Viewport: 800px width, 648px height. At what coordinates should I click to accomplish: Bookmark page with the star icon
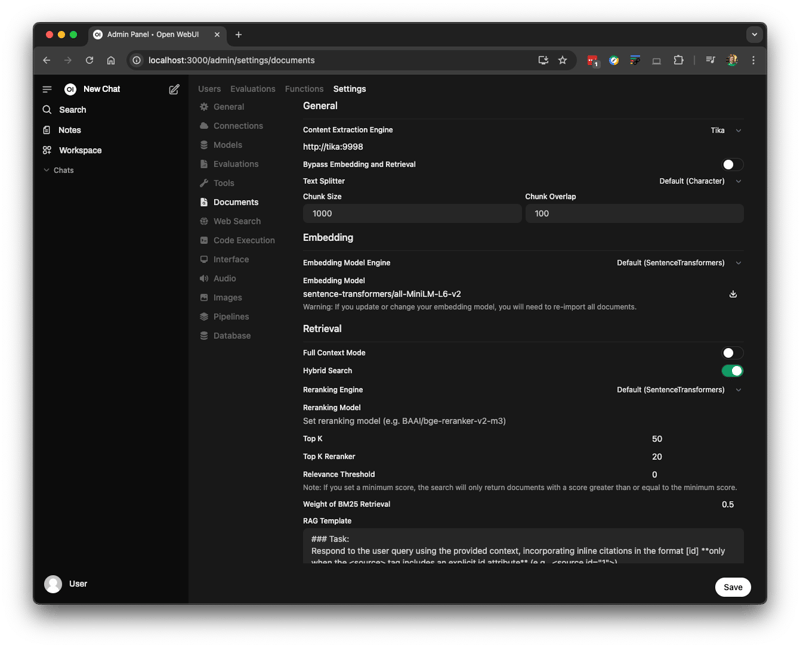pyautogui.click(x=562, y=60)
